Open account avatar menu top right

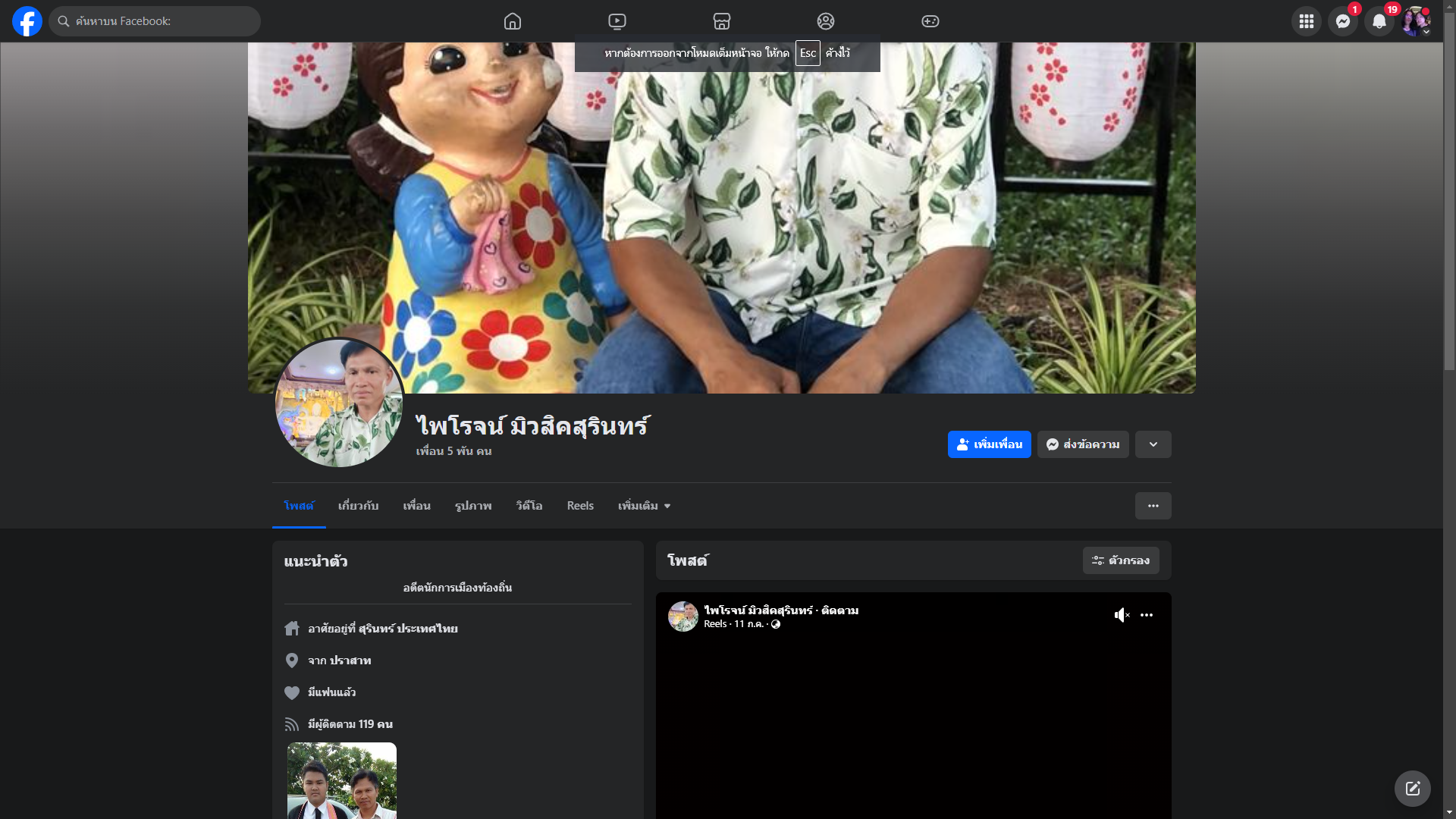[1416, 21]
